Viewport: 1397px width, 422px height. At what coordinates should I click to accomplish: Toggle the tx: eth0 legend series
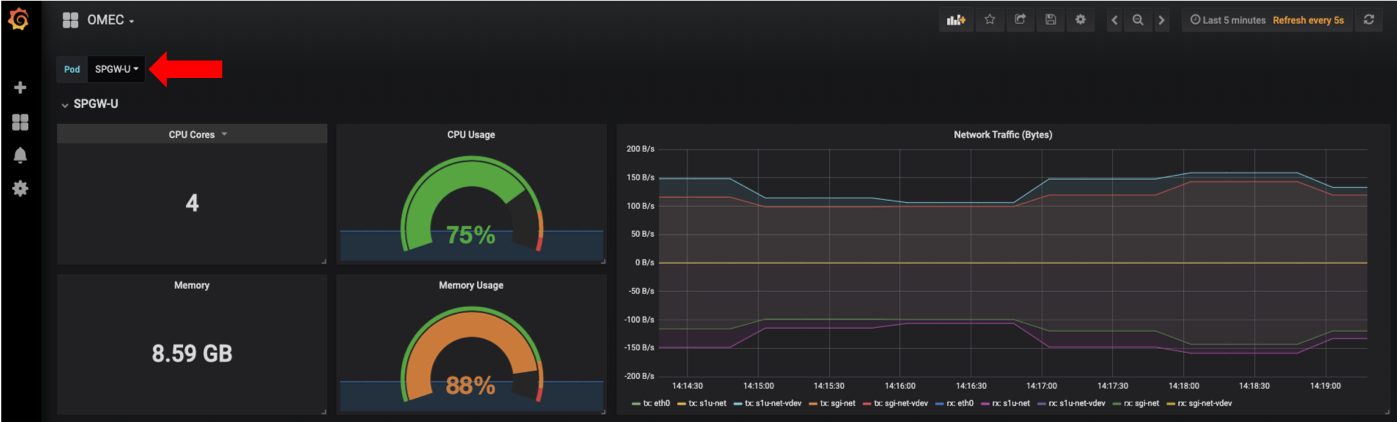point(652,403)
